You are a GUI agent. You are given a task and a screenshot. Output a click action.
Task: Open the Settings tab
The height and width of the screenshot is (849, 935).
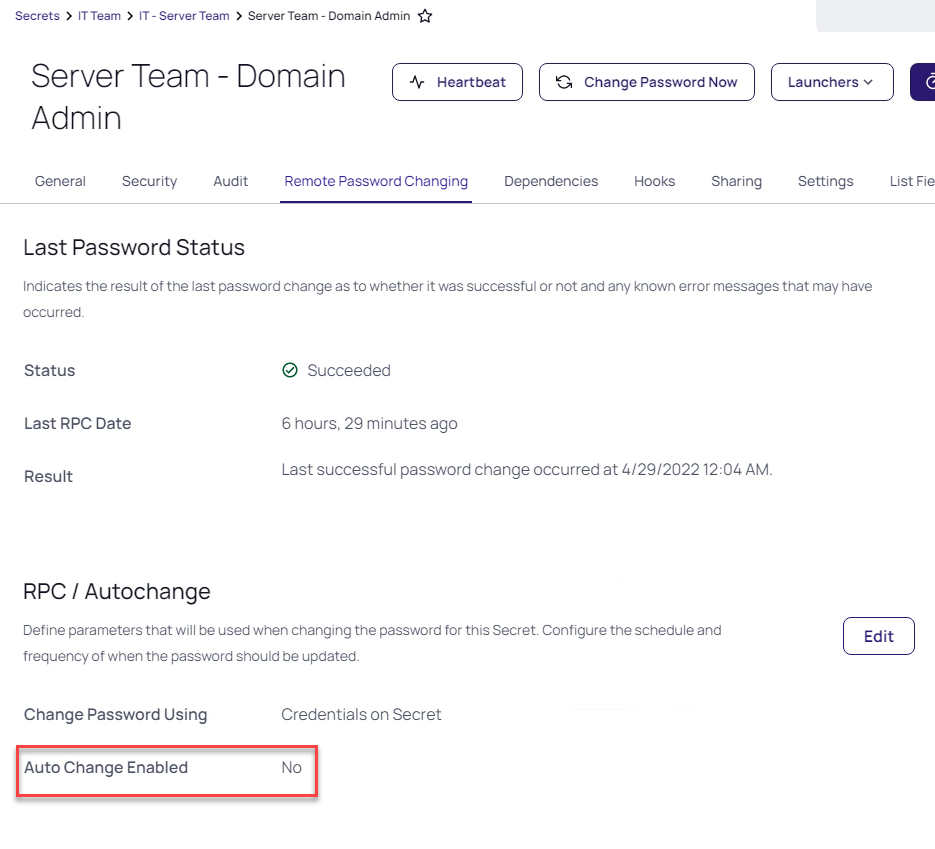click(825, 181)
